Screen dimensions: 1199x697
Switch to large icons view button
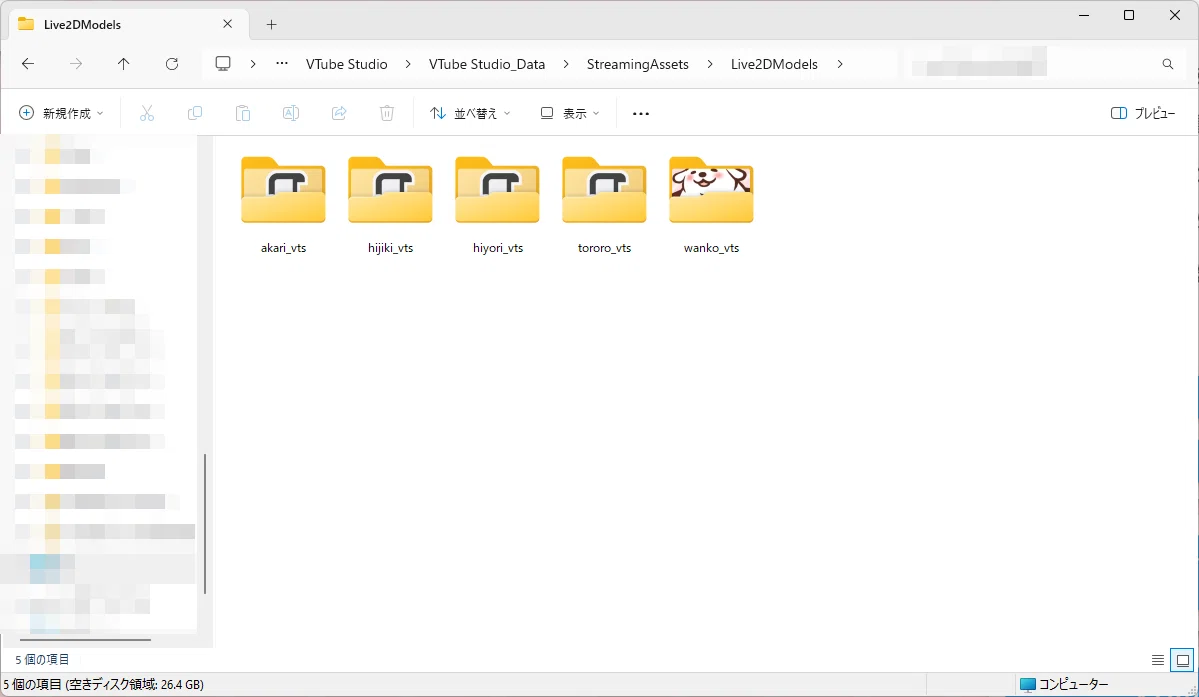(1182, 660)
